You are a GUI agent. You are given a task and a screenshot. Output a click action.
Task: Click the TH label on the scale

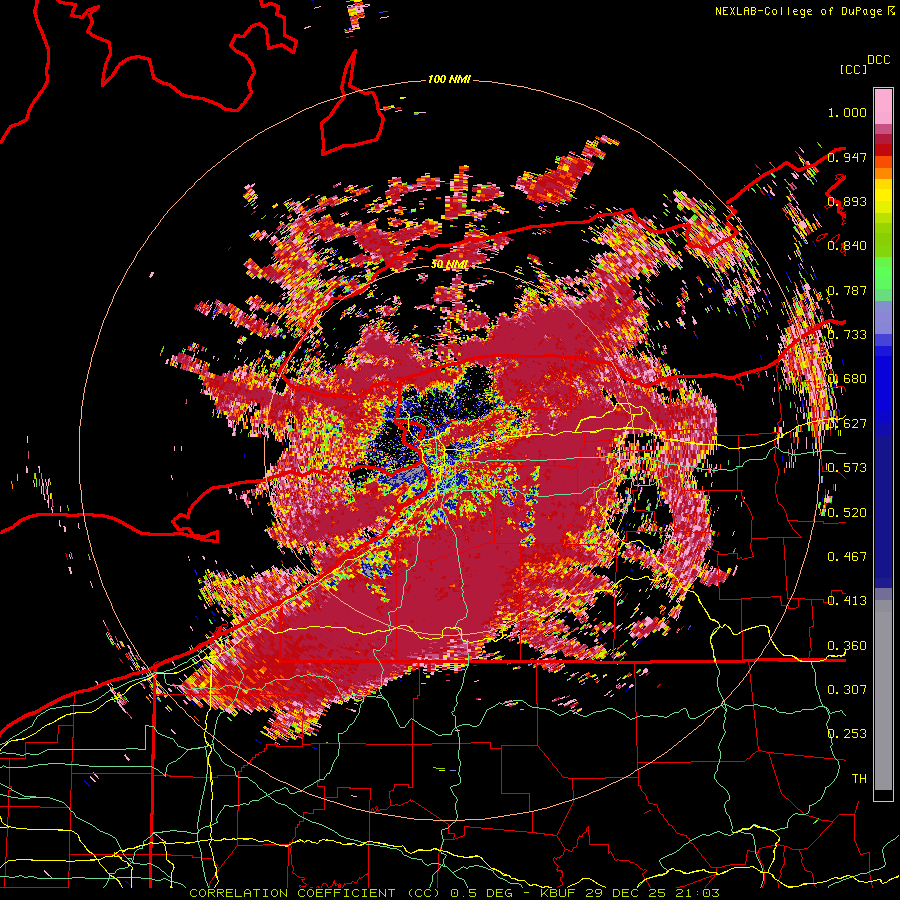coord(859,778)
